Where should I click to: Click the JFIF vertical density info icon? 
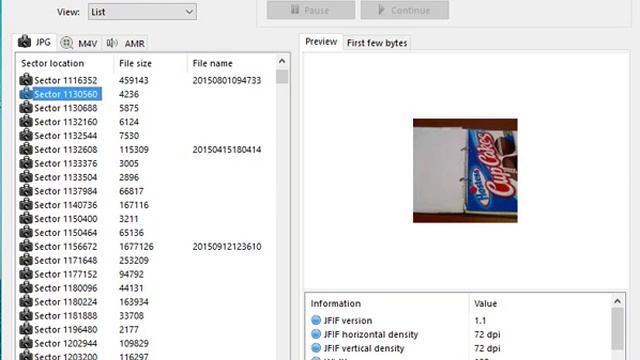[x=316, y=348]
